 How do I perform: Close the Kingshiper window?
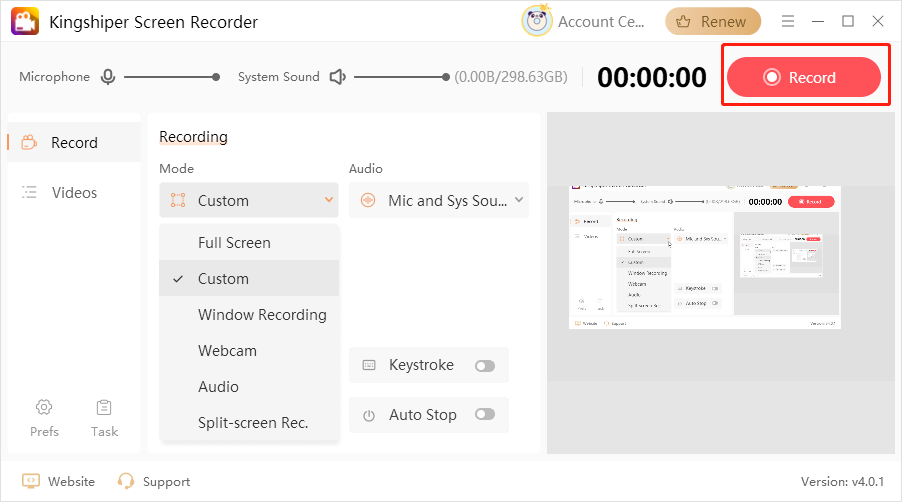tap(877, 21)
